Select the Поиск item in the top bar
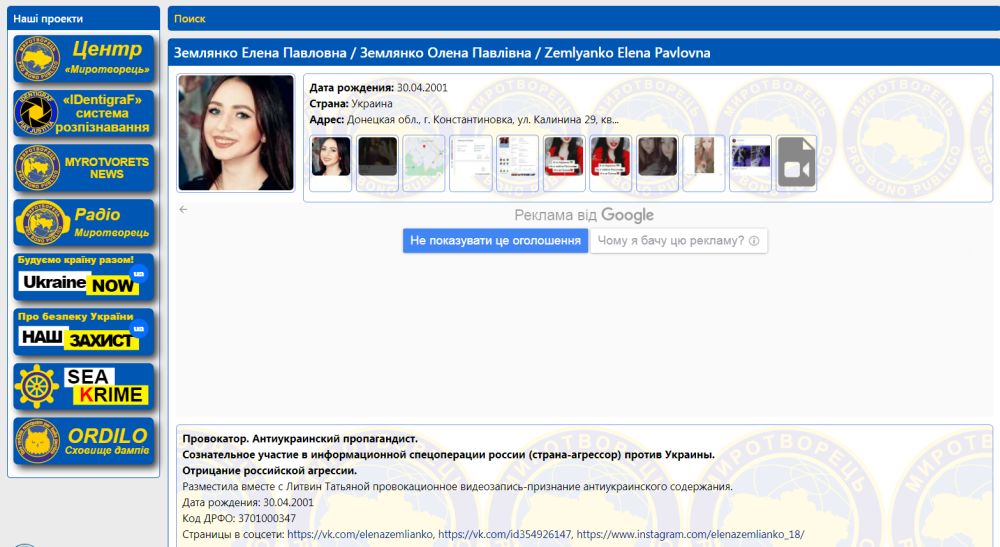Image resolution: width=1000 pixels, height=547 pixels. pos(190,18)
